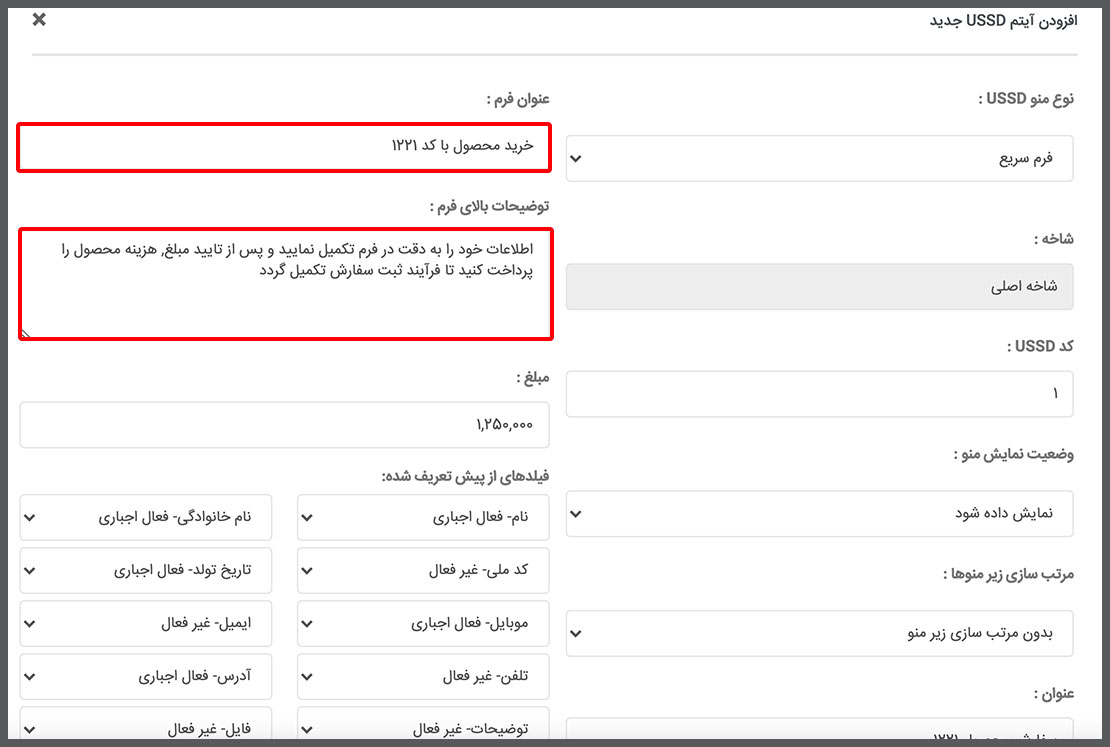Expand the telephone field status dropdown
This screenshot has height=747, width=1110.
[424, 677]
